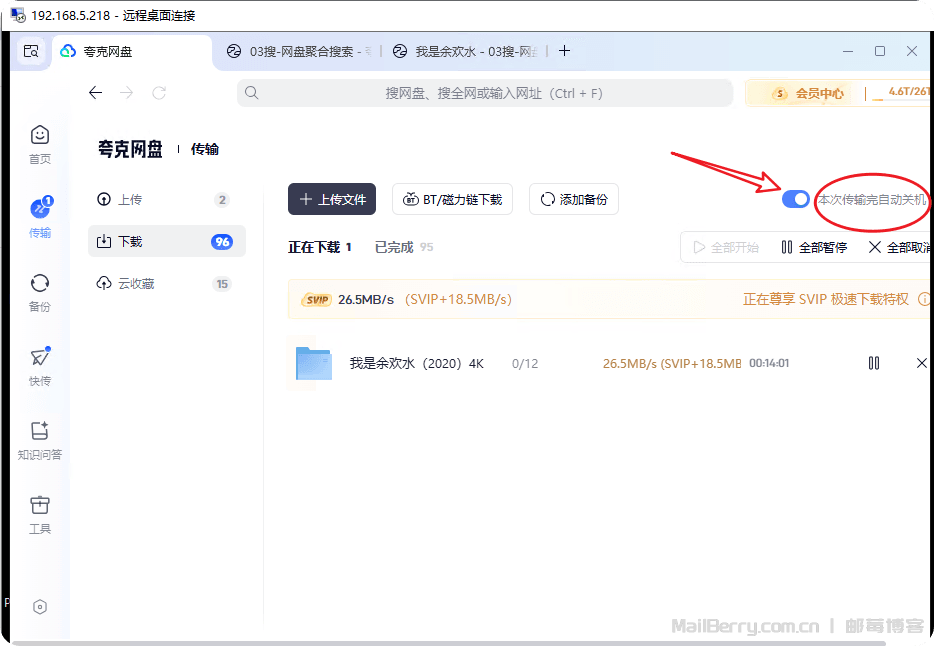Click the 全部暂停 pause all button
The height and width of the screenshot is (646, 934).
tap(814, 247)
